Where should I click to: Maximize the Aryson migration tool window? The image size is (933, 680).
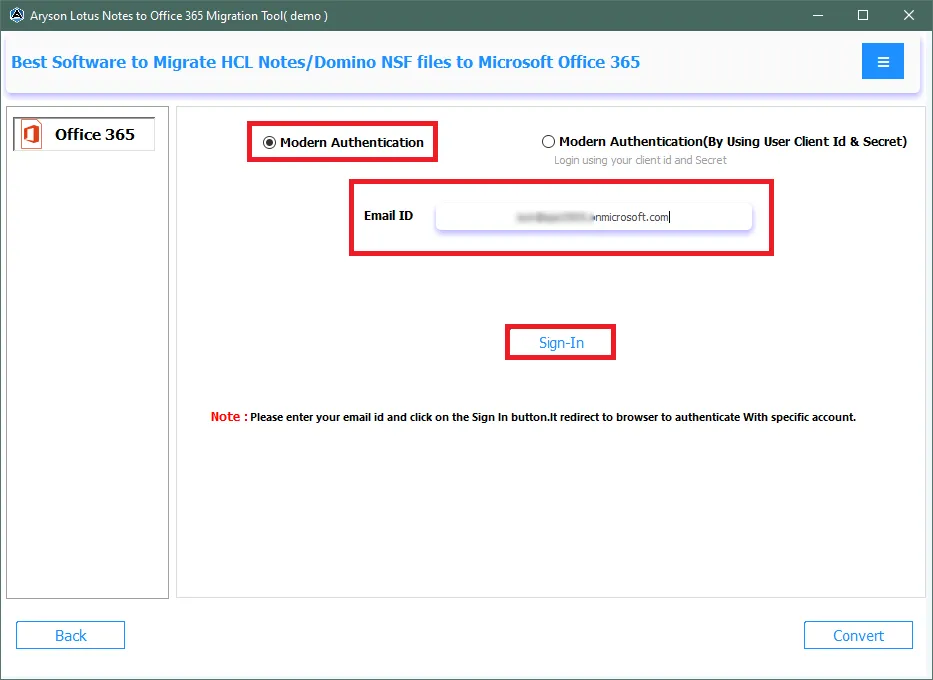tap(863, 15)
